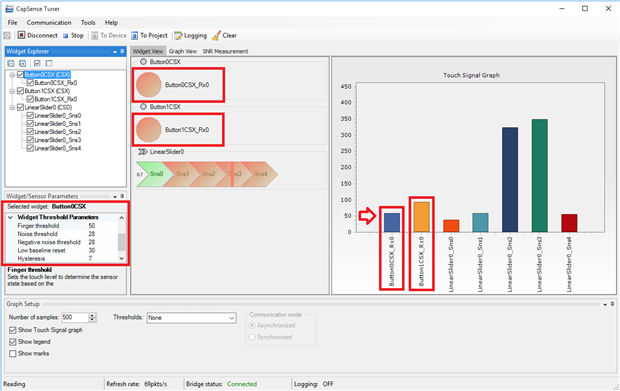Image resolution: width=620 pixels, height=391 pixels.
Task: Uncheck Button0CSX (CSX) widget checkbox
Action: 21,74
